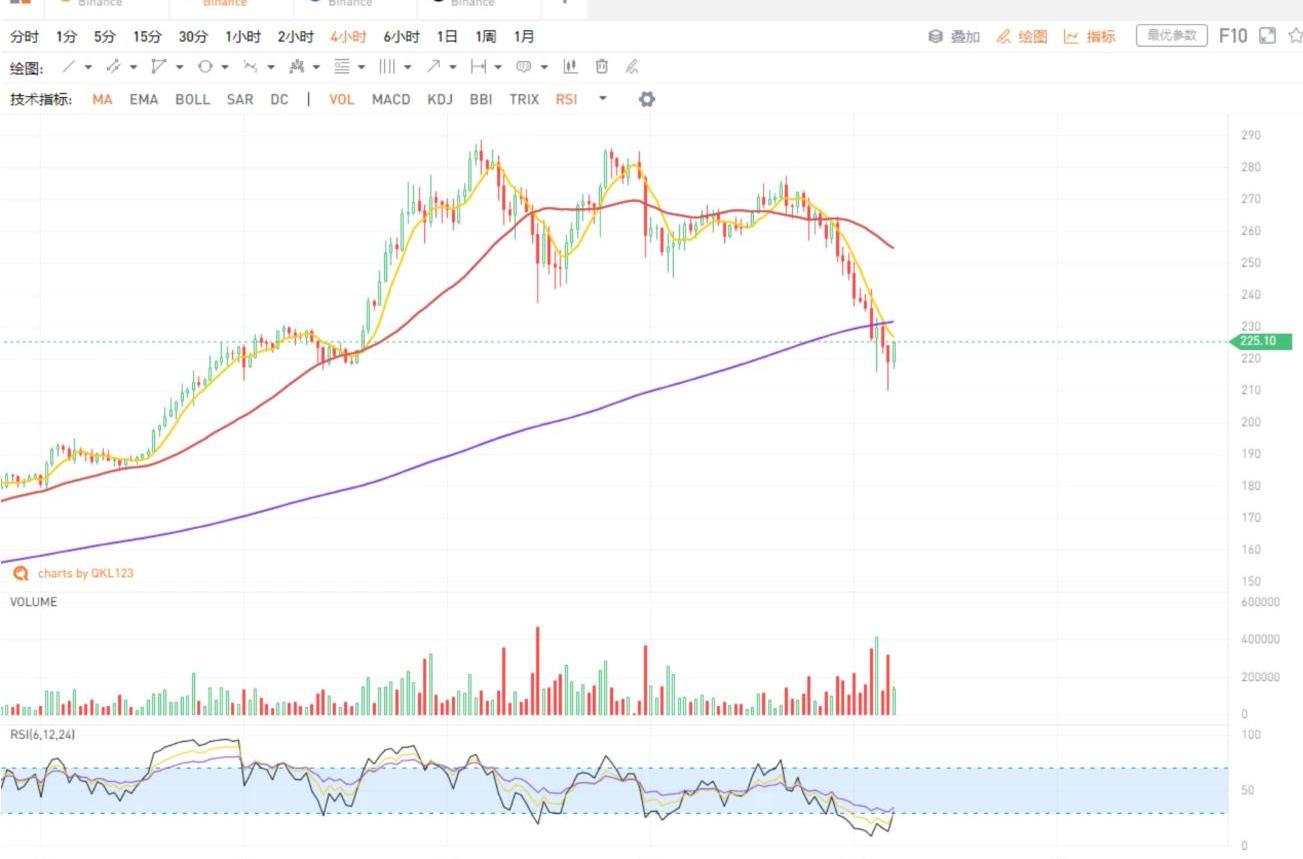
Task: Switch to the 1日 timeframe
Action: (447, 36)
